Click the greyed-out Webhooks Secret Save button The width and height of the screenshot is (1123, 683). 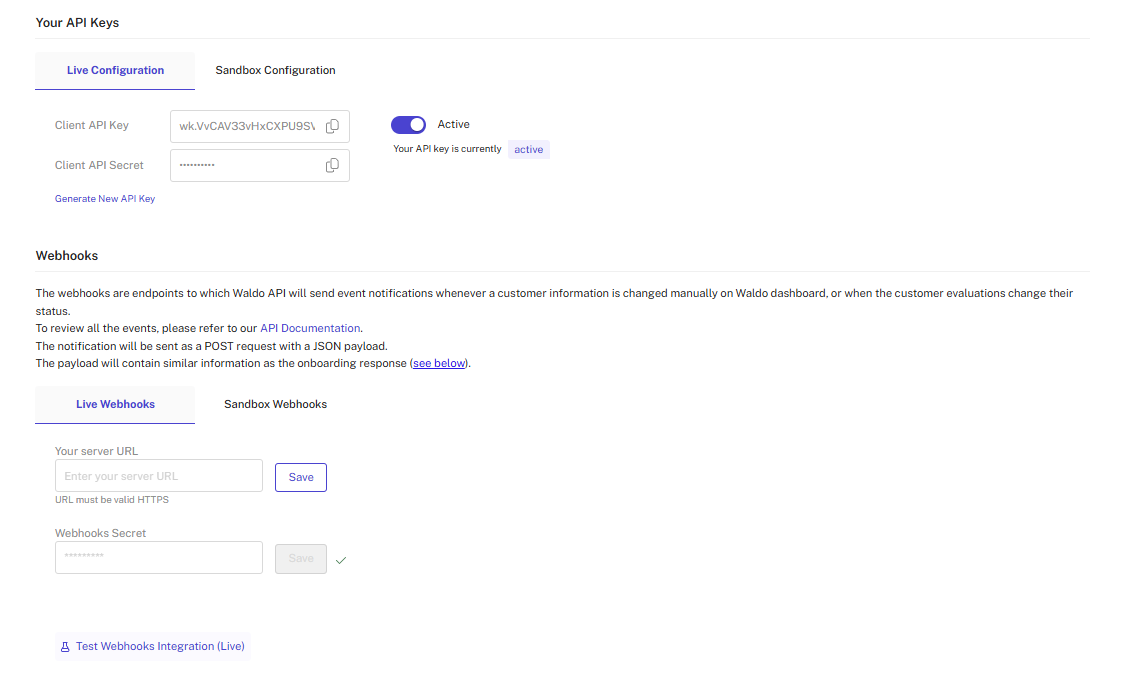pos(301,559)
